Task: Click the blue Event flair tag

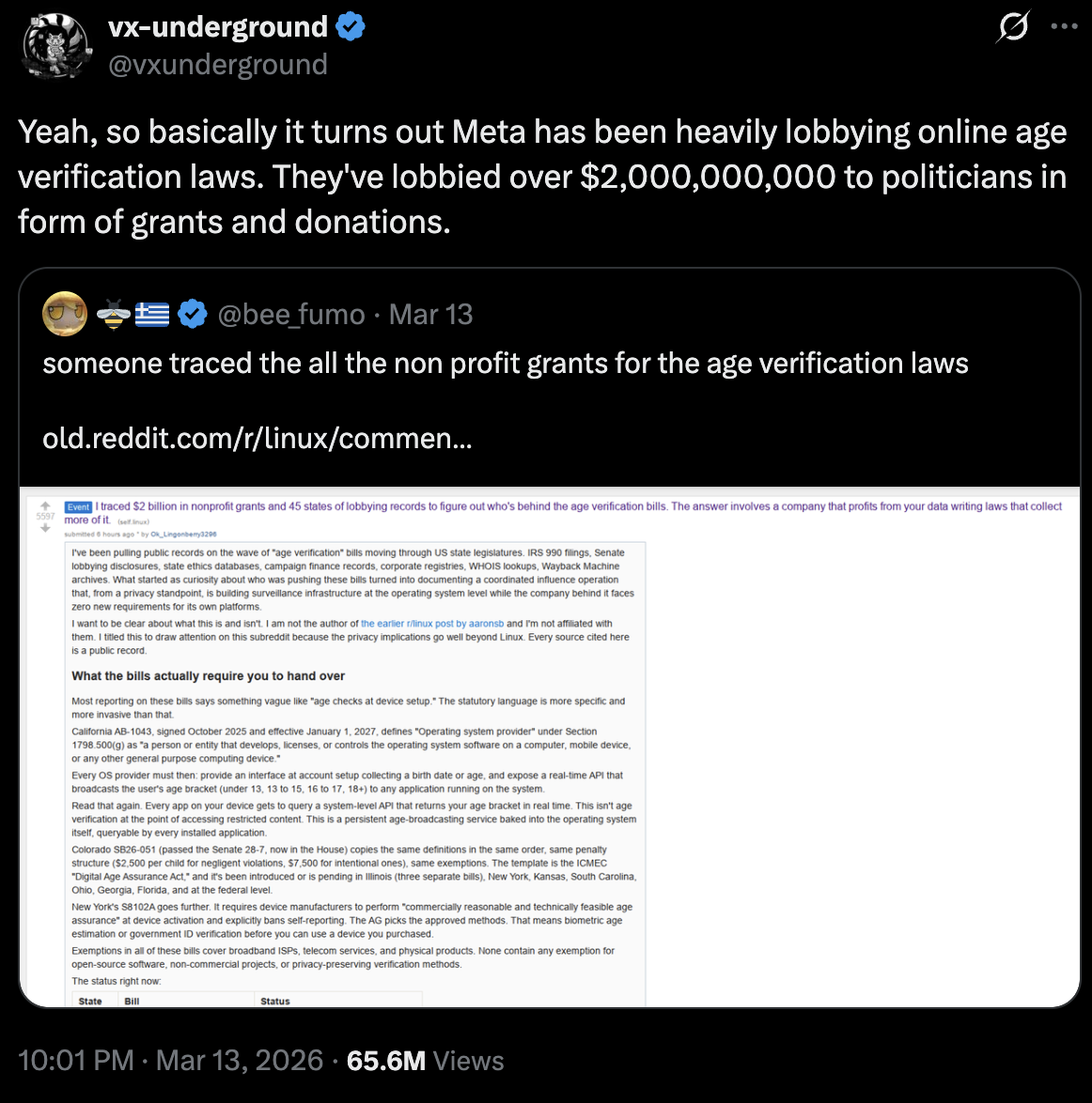Action: pos(78,506)
